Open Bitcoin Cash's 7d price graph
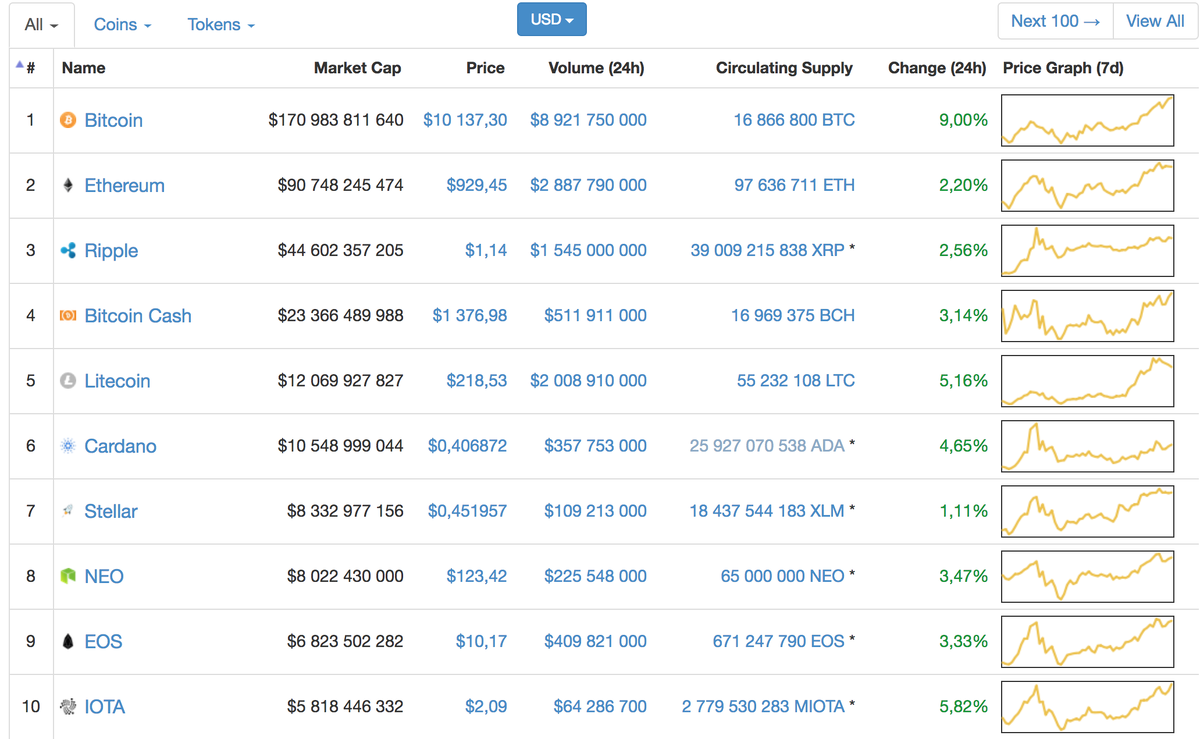This screenshot has height=739, width=1200. pyautogui.click(x=1088, y=316)
